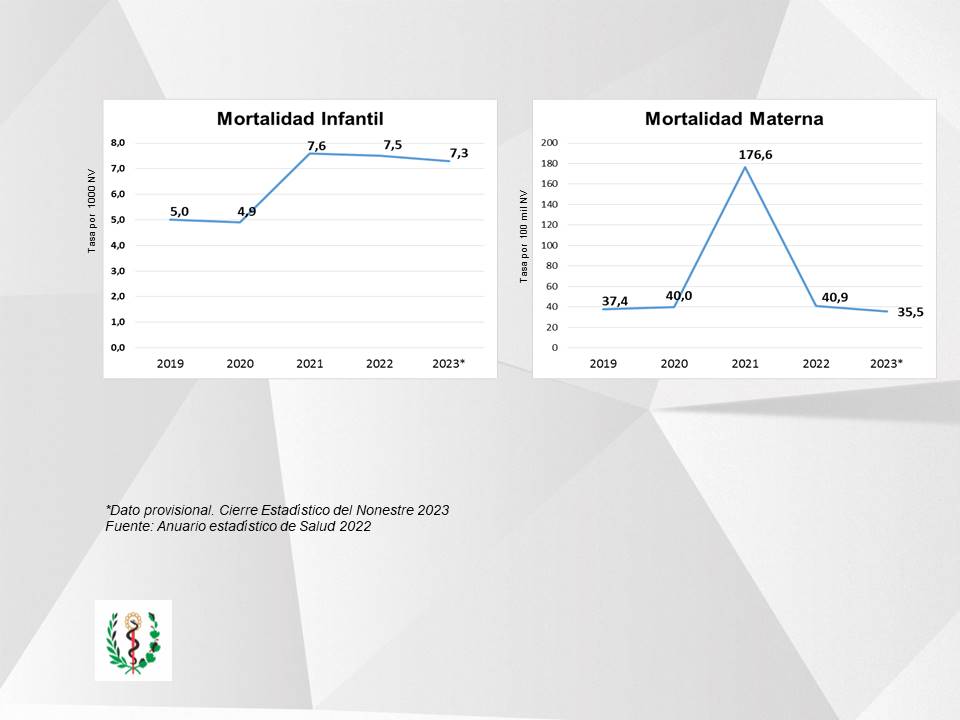This screenshot has width=960, height=720.
Task: Select the Mortalidad Infantil chart title
Action: pyautogui.click(x=300, y=119)
